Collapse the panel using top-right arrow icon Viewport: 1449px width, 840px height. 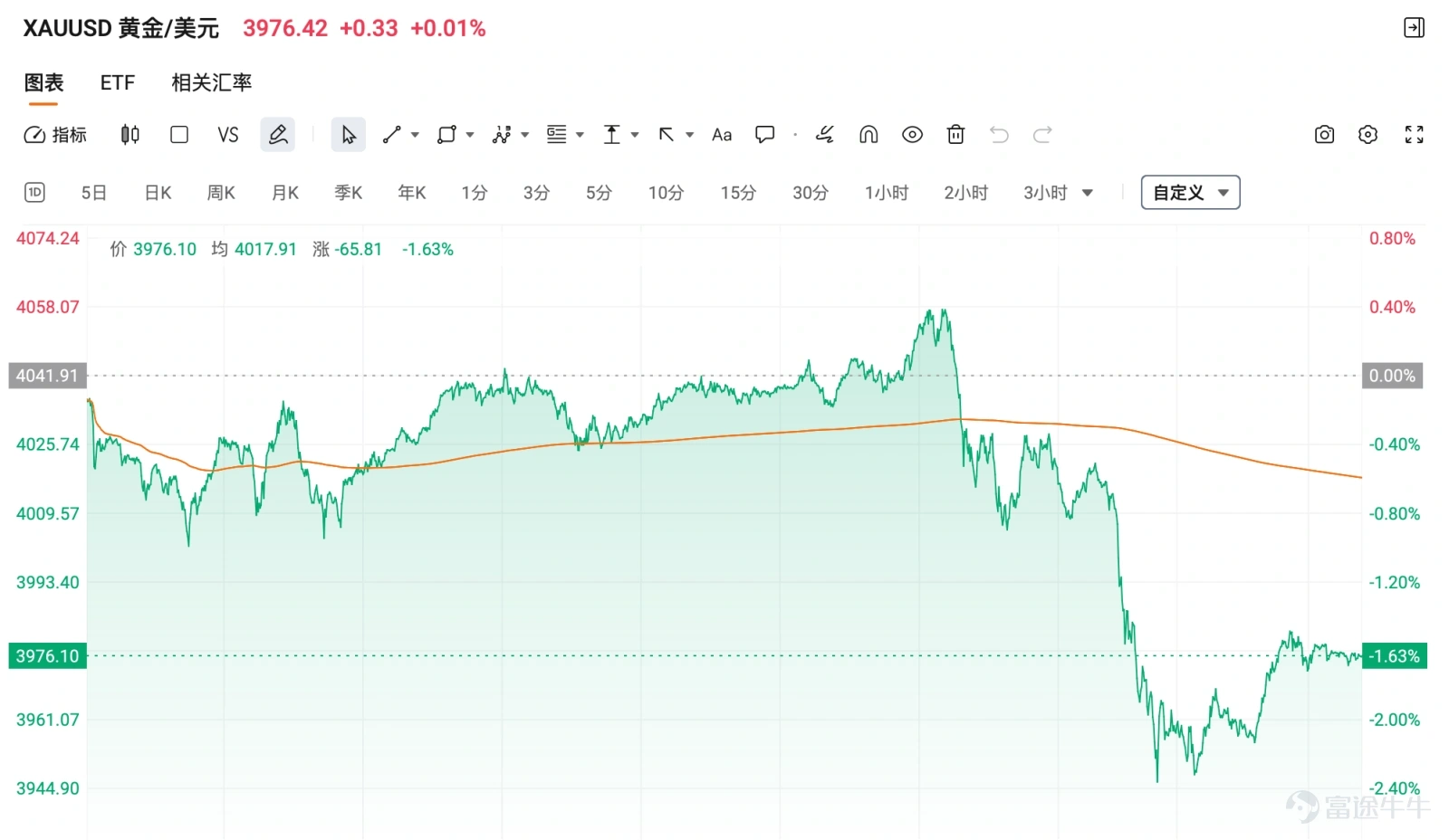click(x=1414, y=28)
